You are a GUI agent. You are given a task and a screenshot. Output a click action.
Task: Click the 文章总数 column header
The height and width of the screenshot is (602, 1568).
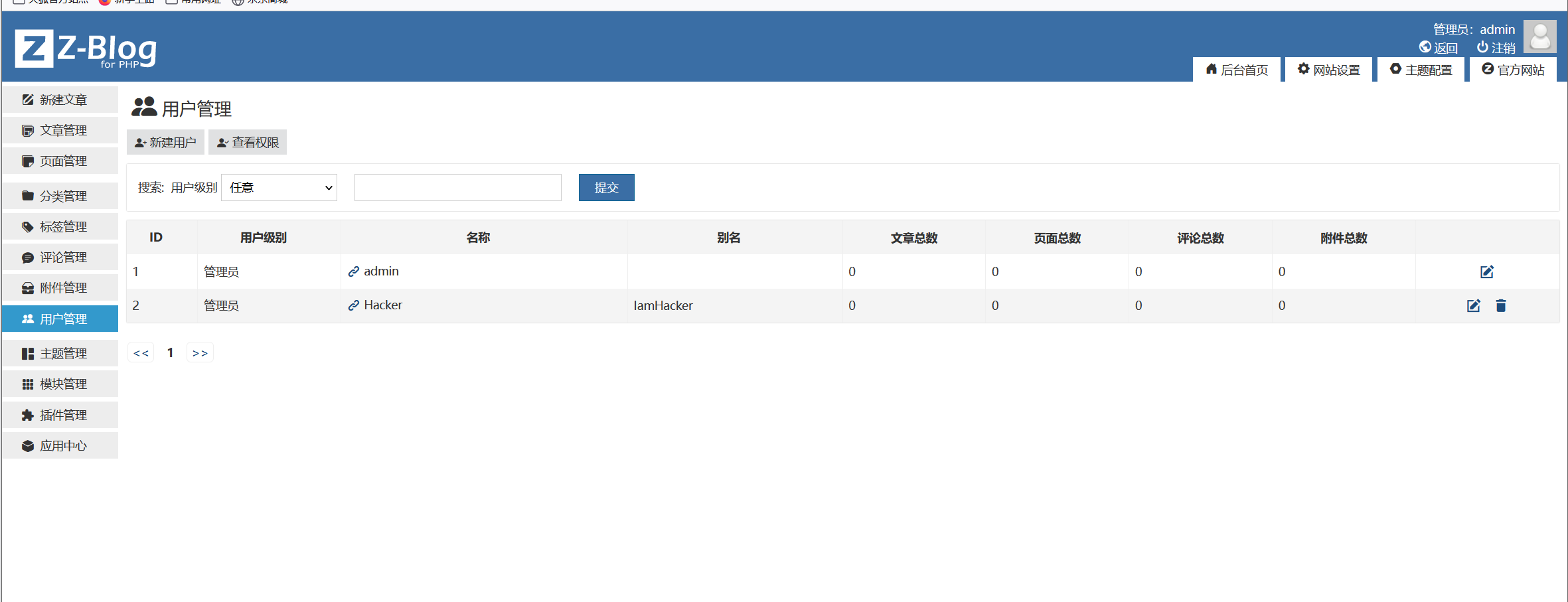[x=914, y=238]
